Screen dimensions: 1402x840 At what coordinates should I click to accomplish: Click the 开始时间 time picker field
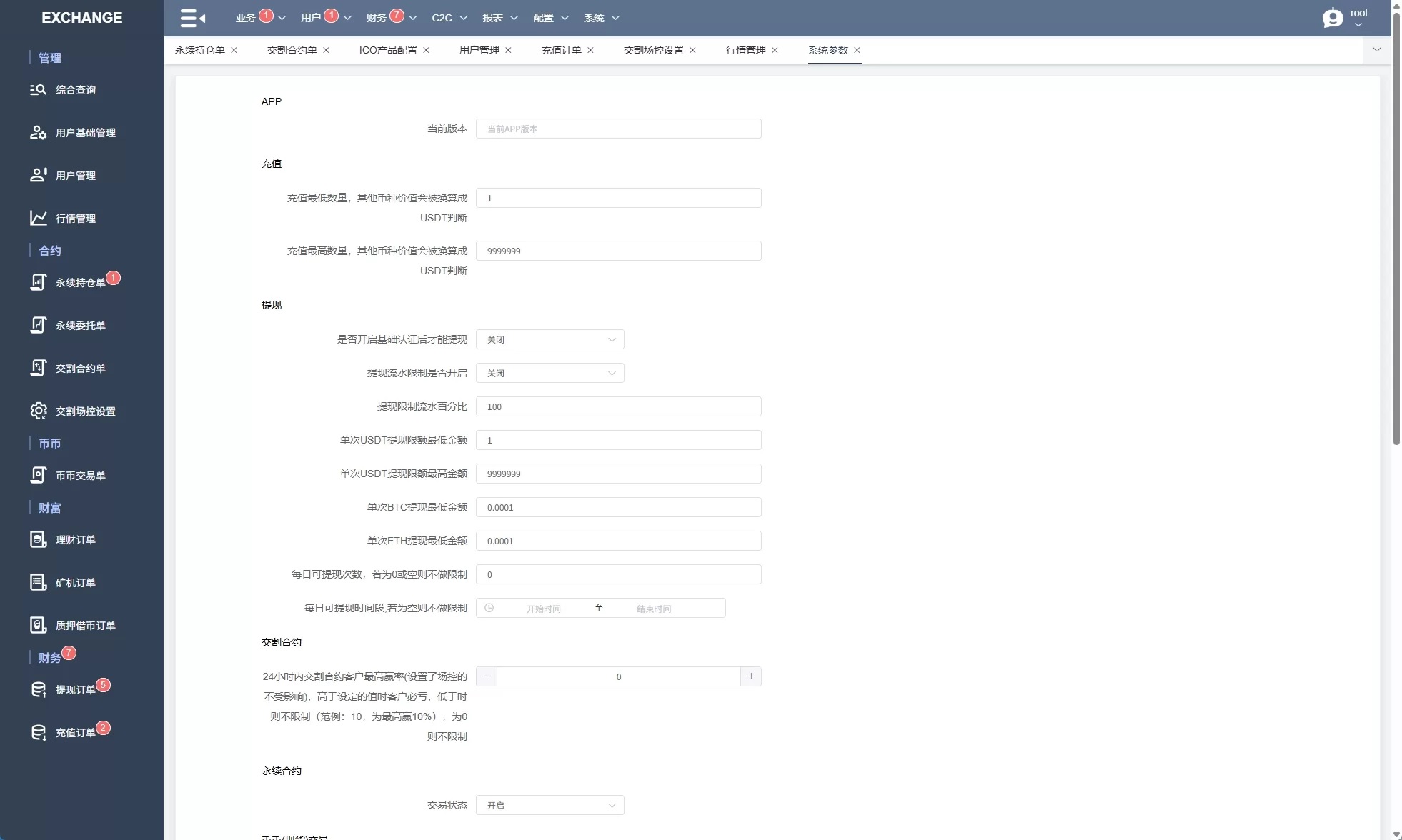(543, 609)
